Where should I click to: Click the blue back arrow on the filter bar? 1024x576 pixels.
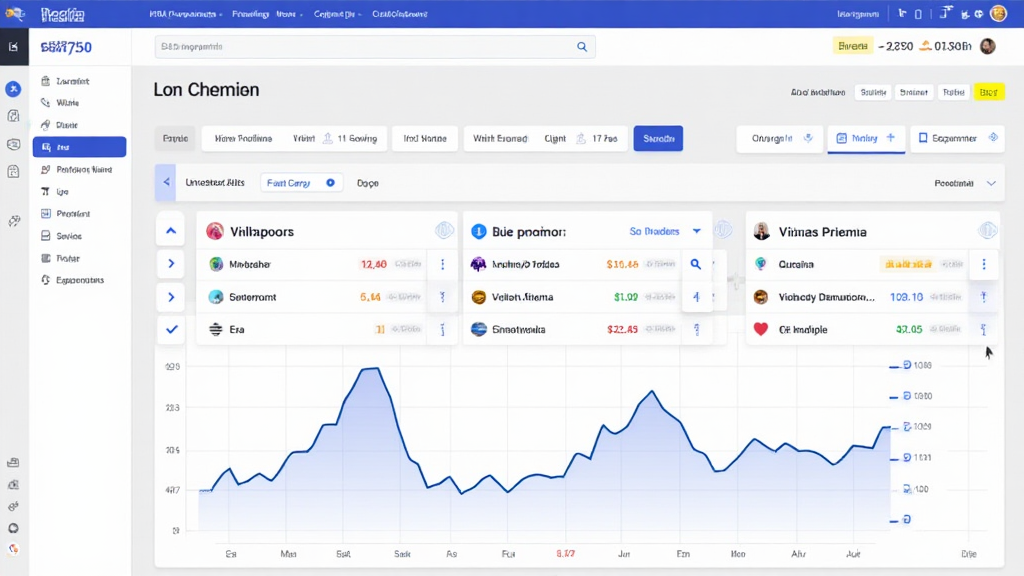[x=167, y=183]
